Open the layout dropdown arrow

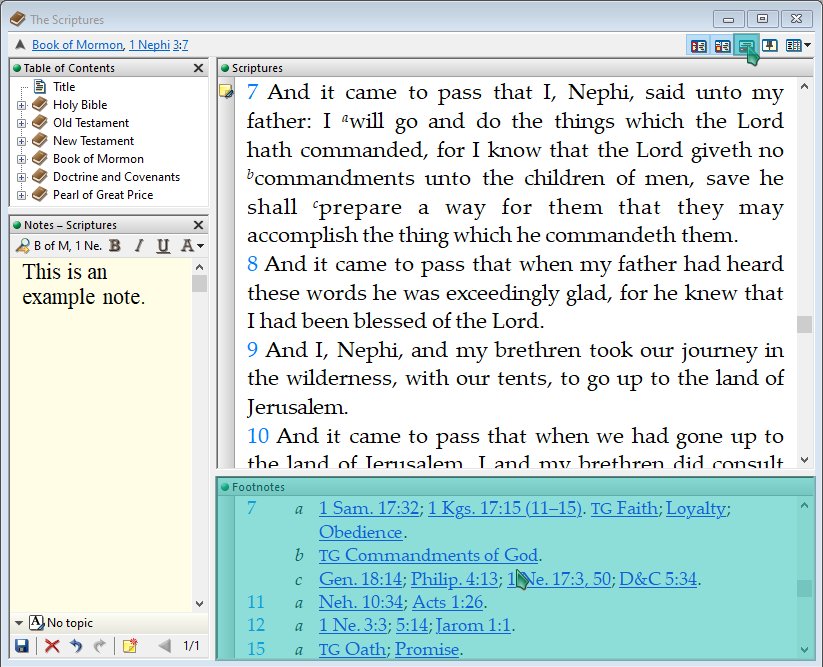[807, 46]
